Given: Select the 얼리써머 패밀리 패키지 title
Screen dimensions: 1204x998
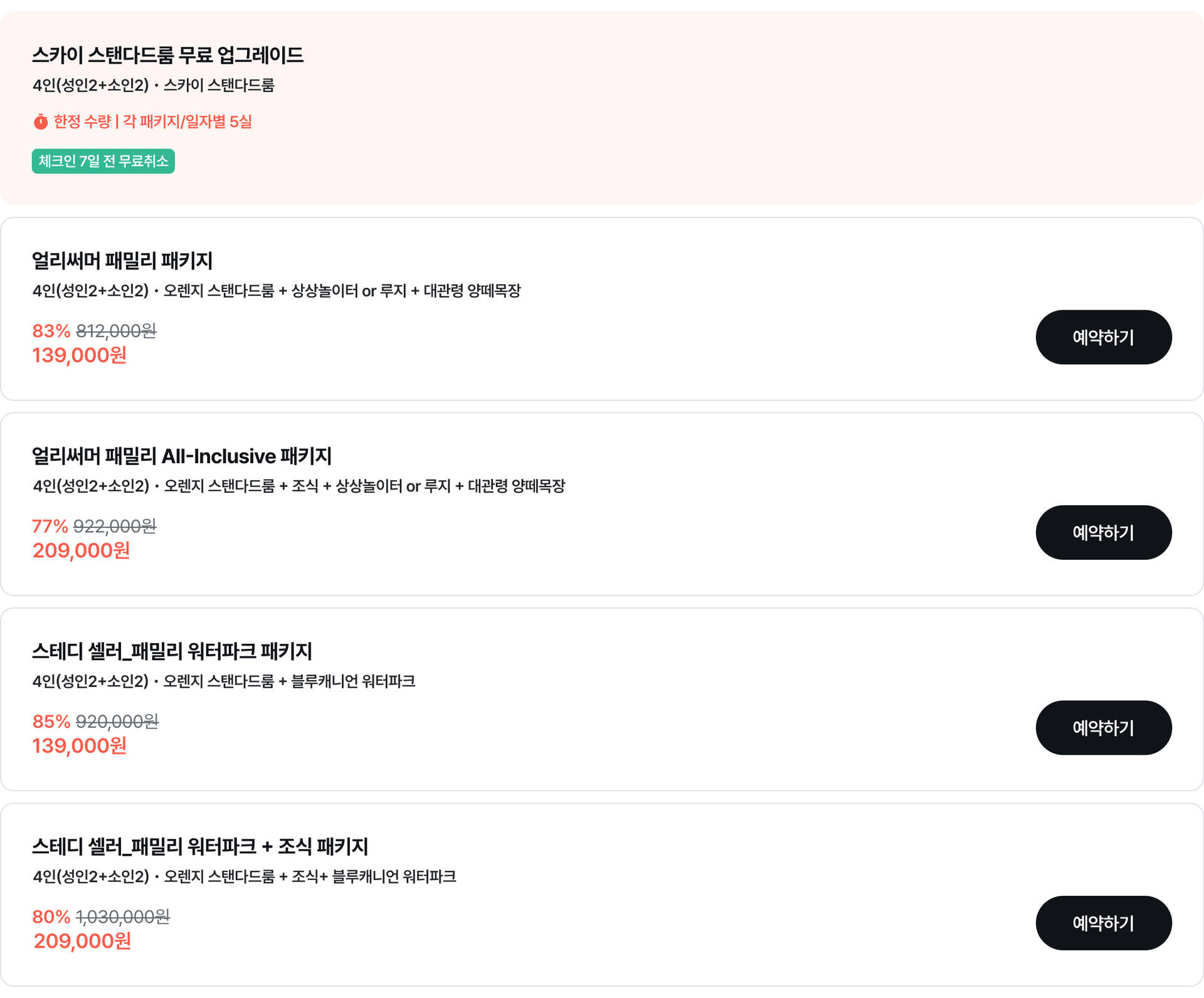Looking at the screenshot, I should pos(122,261).
